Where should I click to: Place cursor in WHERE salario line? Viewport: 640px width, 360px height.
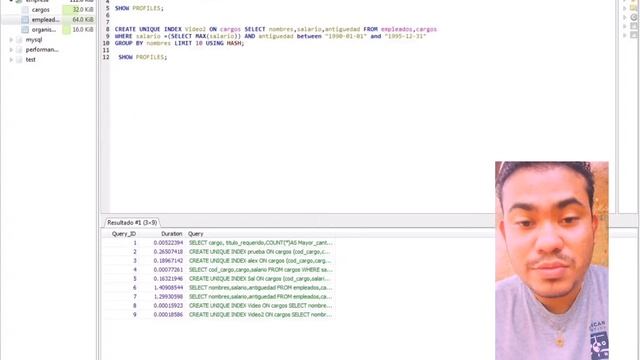(271, 36)
